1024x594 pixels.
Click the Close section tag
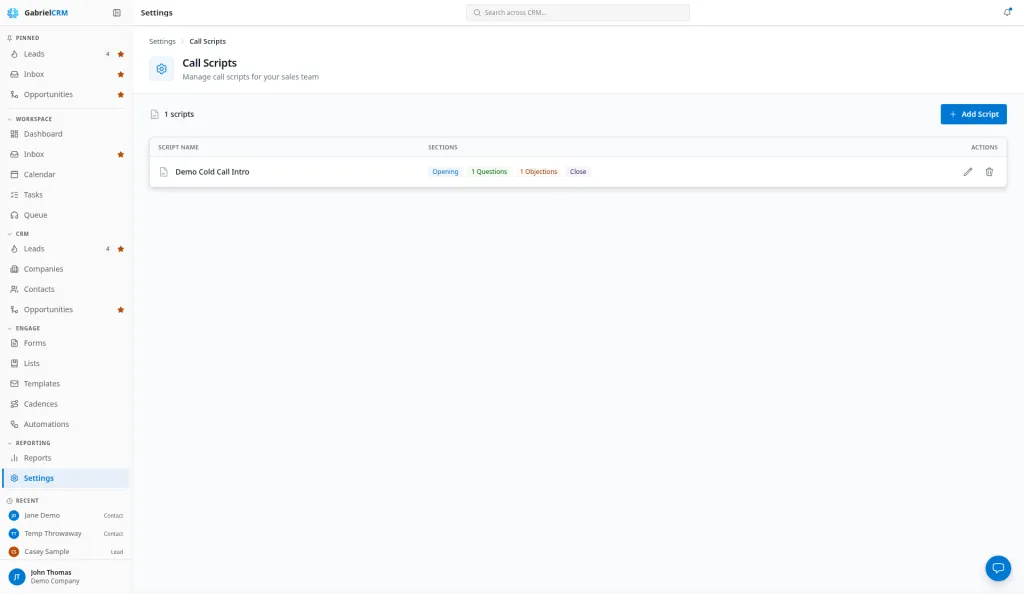578,172
